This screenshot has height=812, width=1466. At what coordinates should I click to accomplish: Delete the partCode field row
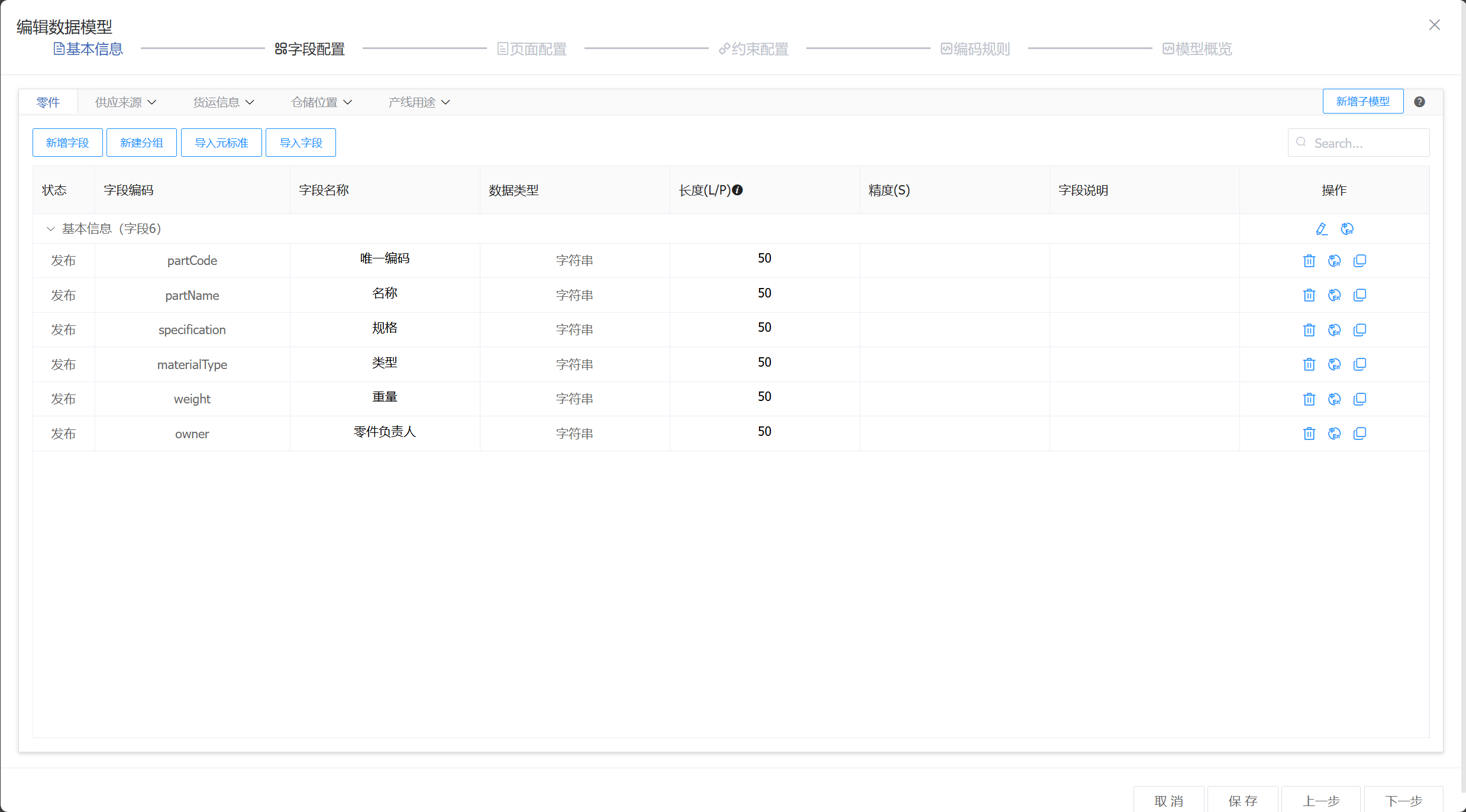pos(1309,261)
